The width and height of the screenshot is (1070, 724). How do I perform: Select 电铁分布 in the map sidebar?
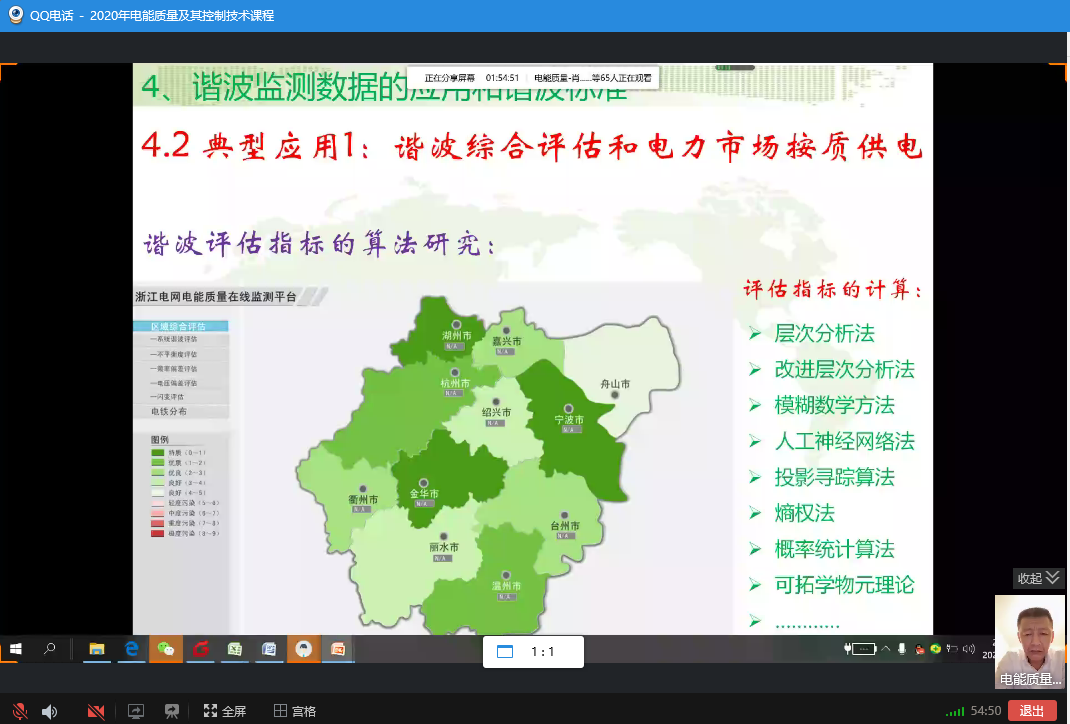tap(168, 411)
